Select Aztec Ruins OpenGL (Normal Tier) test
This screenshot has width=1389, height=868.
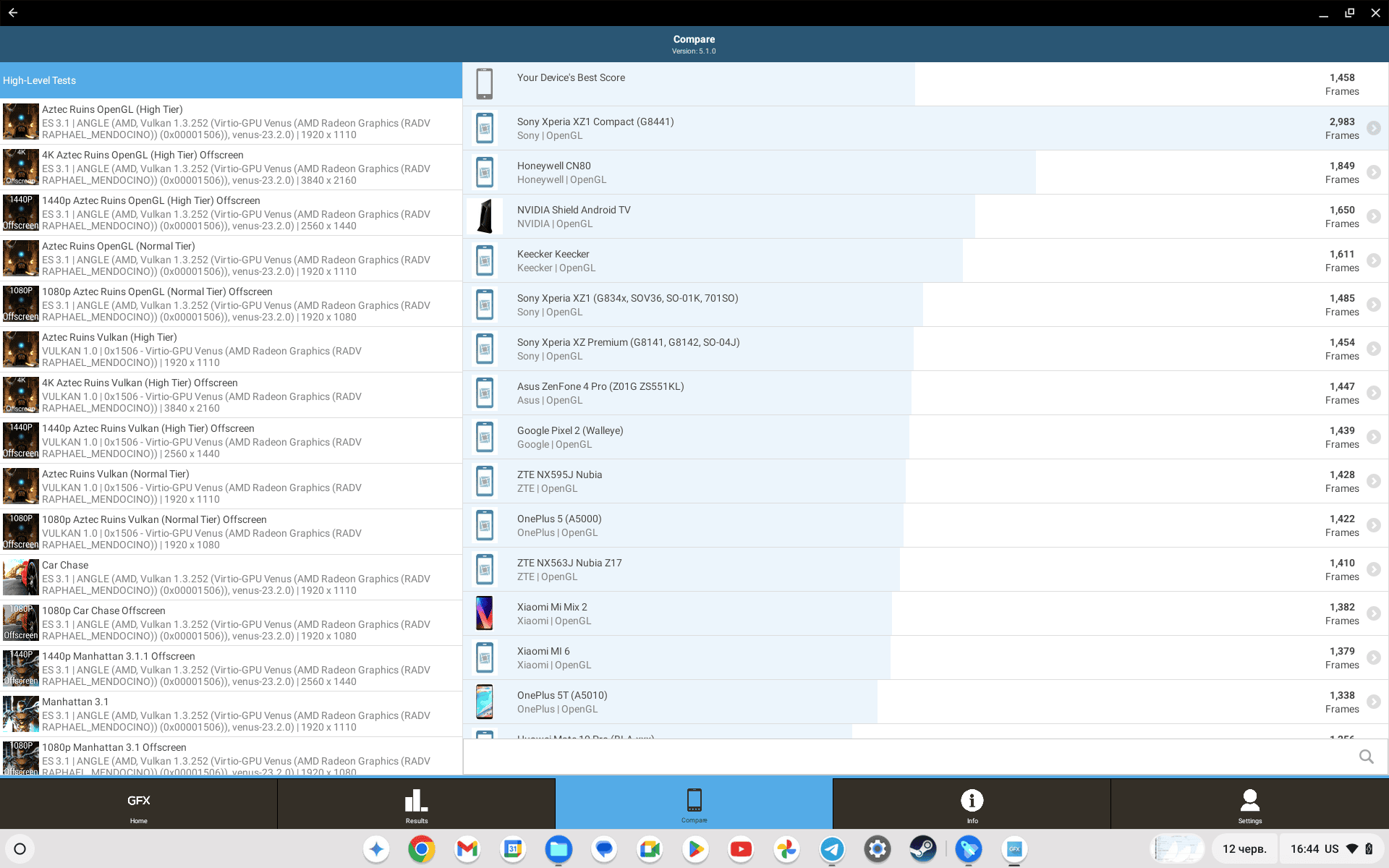231,258
